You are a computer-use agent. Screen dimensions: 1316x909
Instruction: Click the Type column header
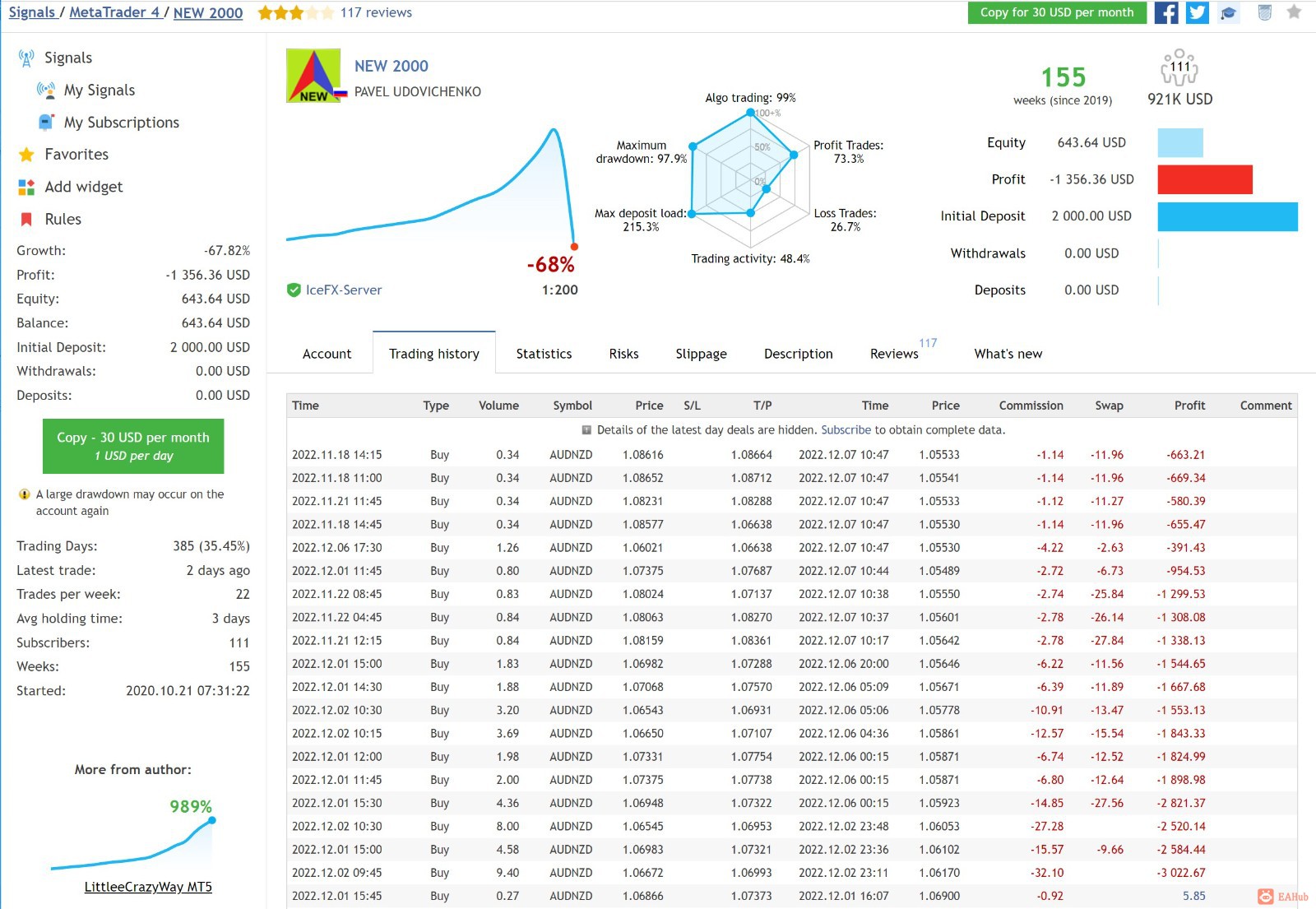point(436,406)
